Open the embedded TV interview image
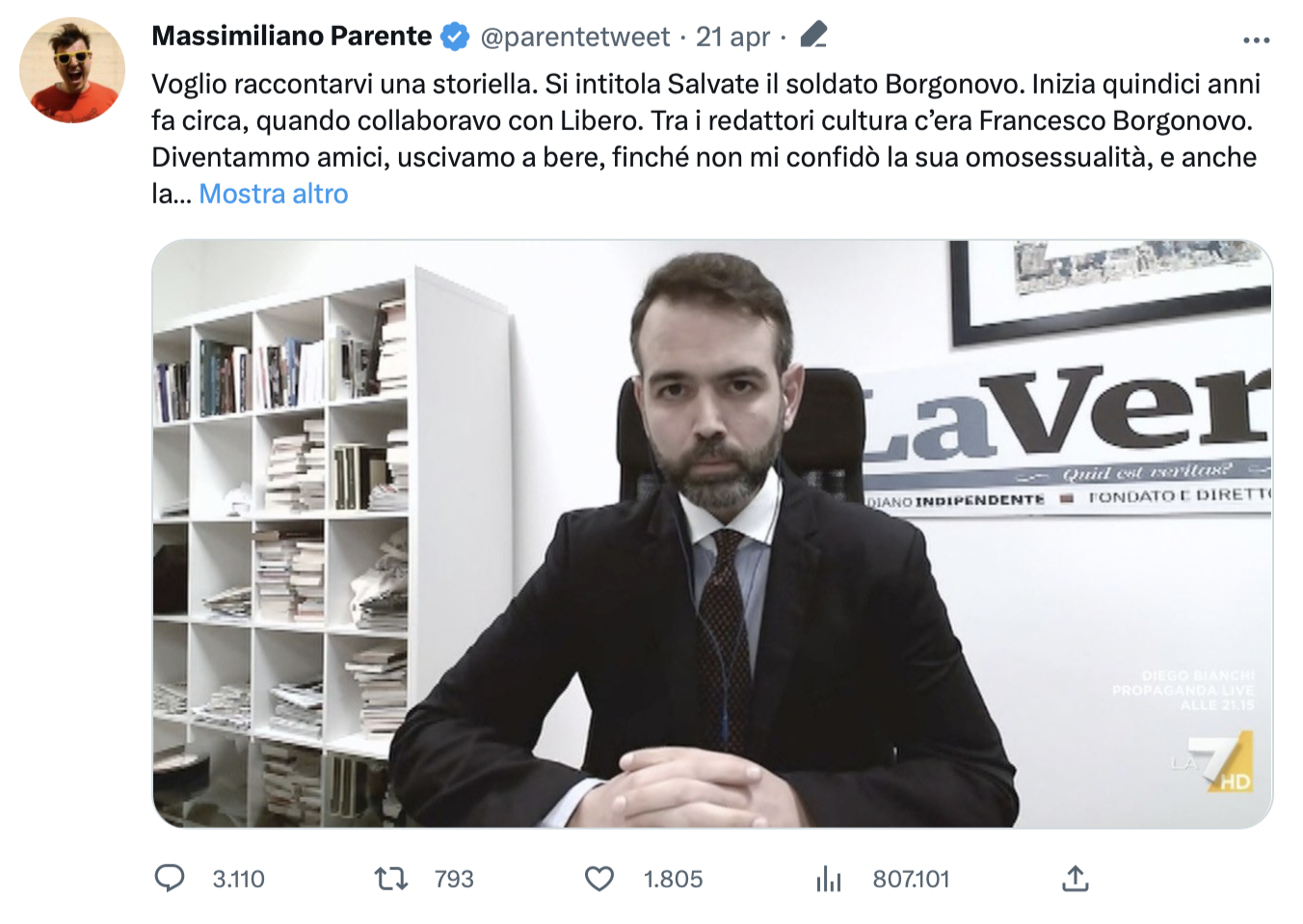Screen dimensions: 1303x924 [x=712, y=534]
